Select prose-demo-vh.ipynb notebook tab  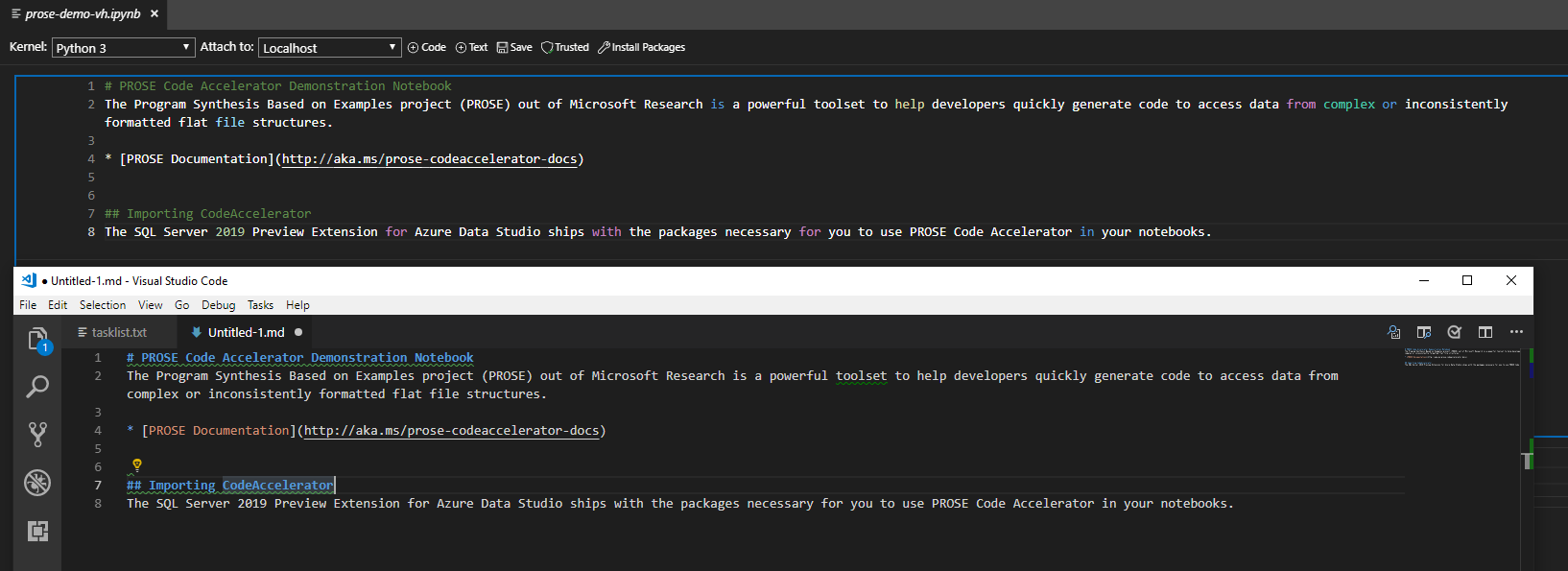point(83,13)
